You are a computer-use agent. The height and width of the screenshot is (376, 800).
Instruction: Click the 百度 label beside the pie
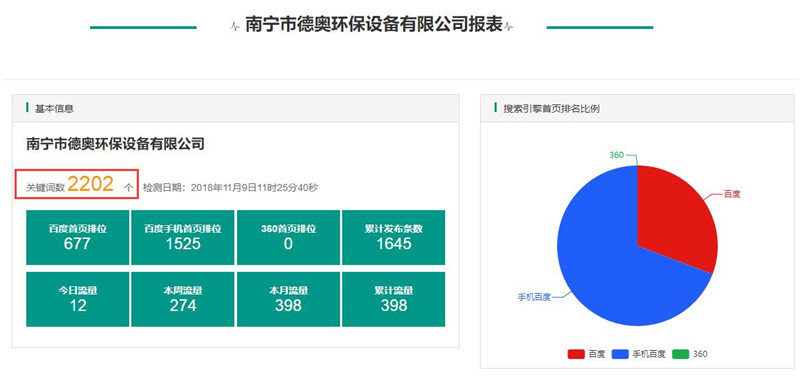pyautogui.click(x=732, y=194)
